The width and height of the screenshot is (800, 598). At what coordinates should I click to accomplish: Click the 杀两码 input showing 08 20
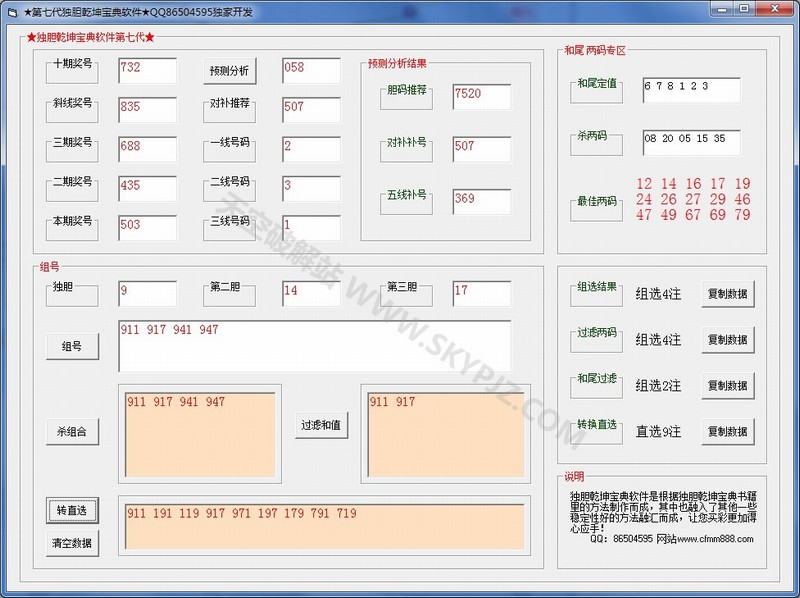coord(693,141)
